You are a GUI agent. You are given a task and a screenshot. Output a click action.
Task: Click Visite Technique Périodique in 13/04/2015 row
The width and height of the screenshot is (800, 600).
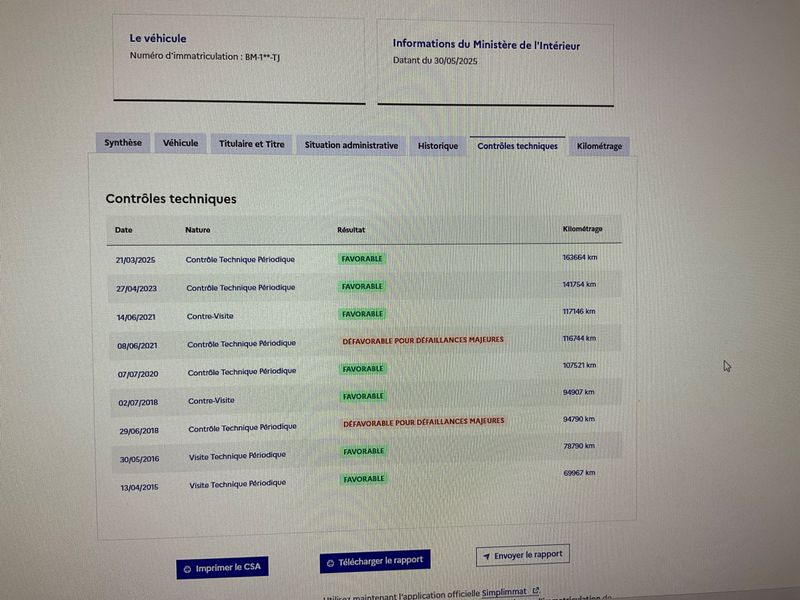tap(237, 484)
